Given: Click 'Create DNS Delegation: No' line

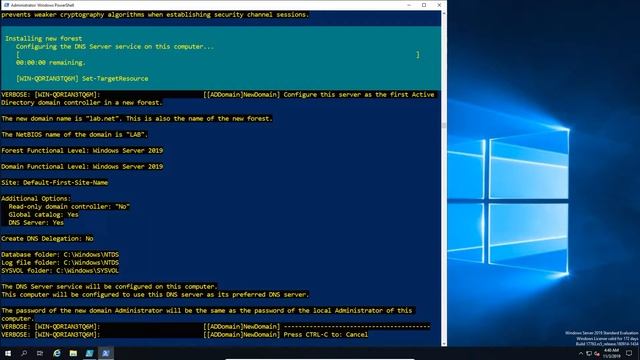Looking at the screenshot, I should point(47,238).
